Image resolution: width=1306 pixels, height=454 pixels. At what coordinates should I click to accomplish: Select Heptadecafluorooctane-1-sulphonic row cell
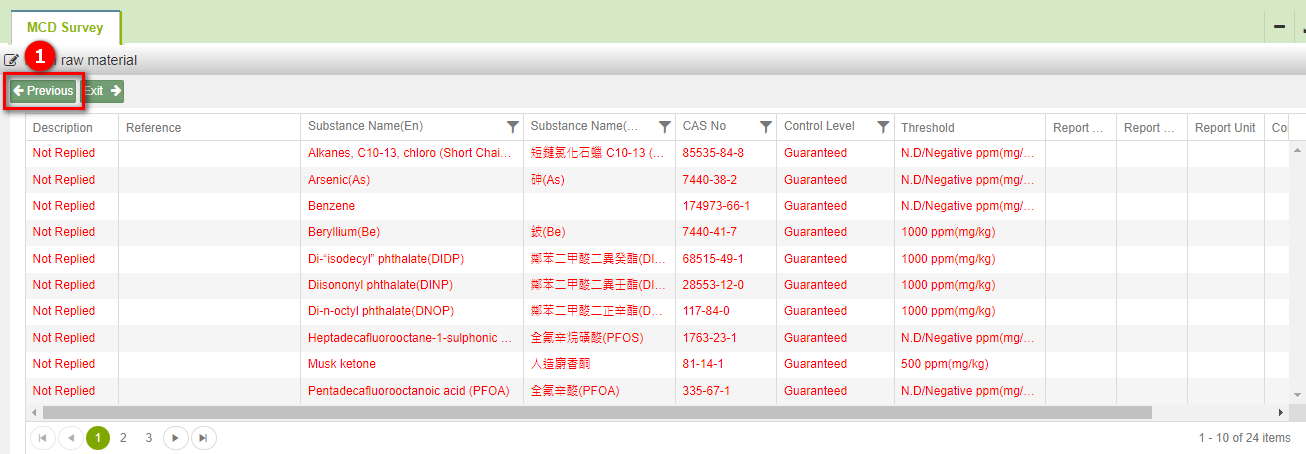coord(411,338)
